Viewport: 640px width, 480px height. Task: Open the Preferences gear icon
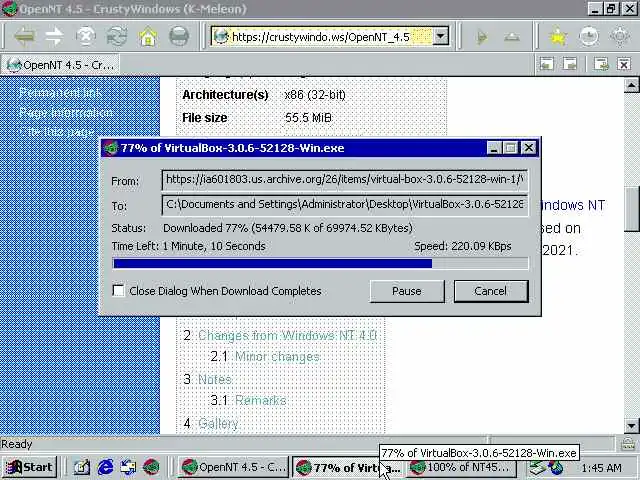click(620, 37)
